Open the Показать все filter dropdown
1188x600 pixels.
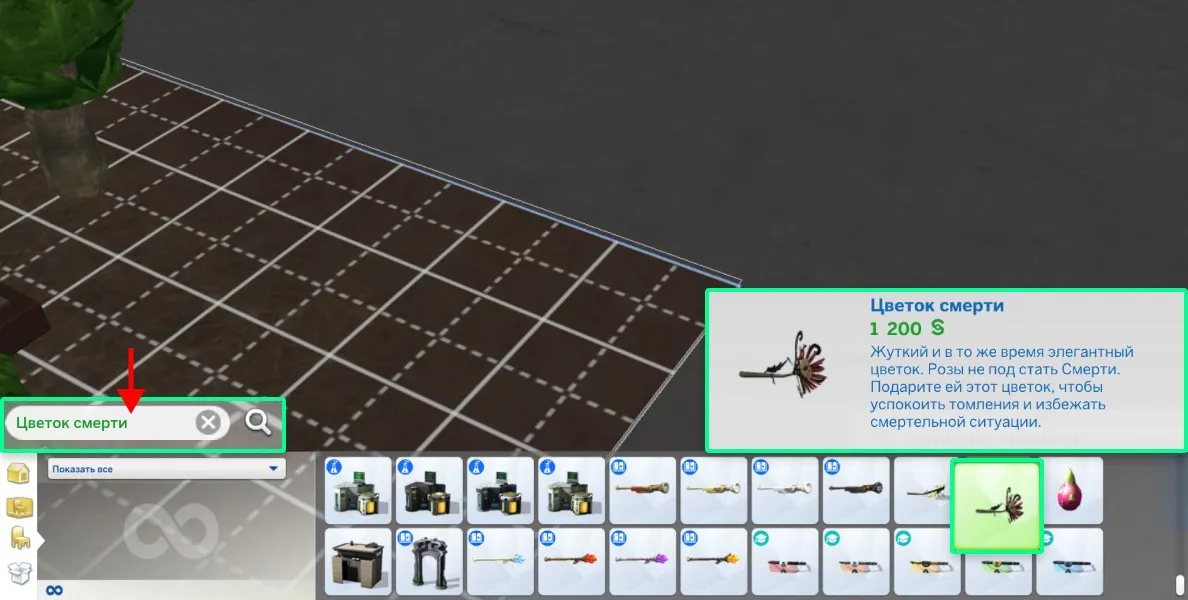167,469
